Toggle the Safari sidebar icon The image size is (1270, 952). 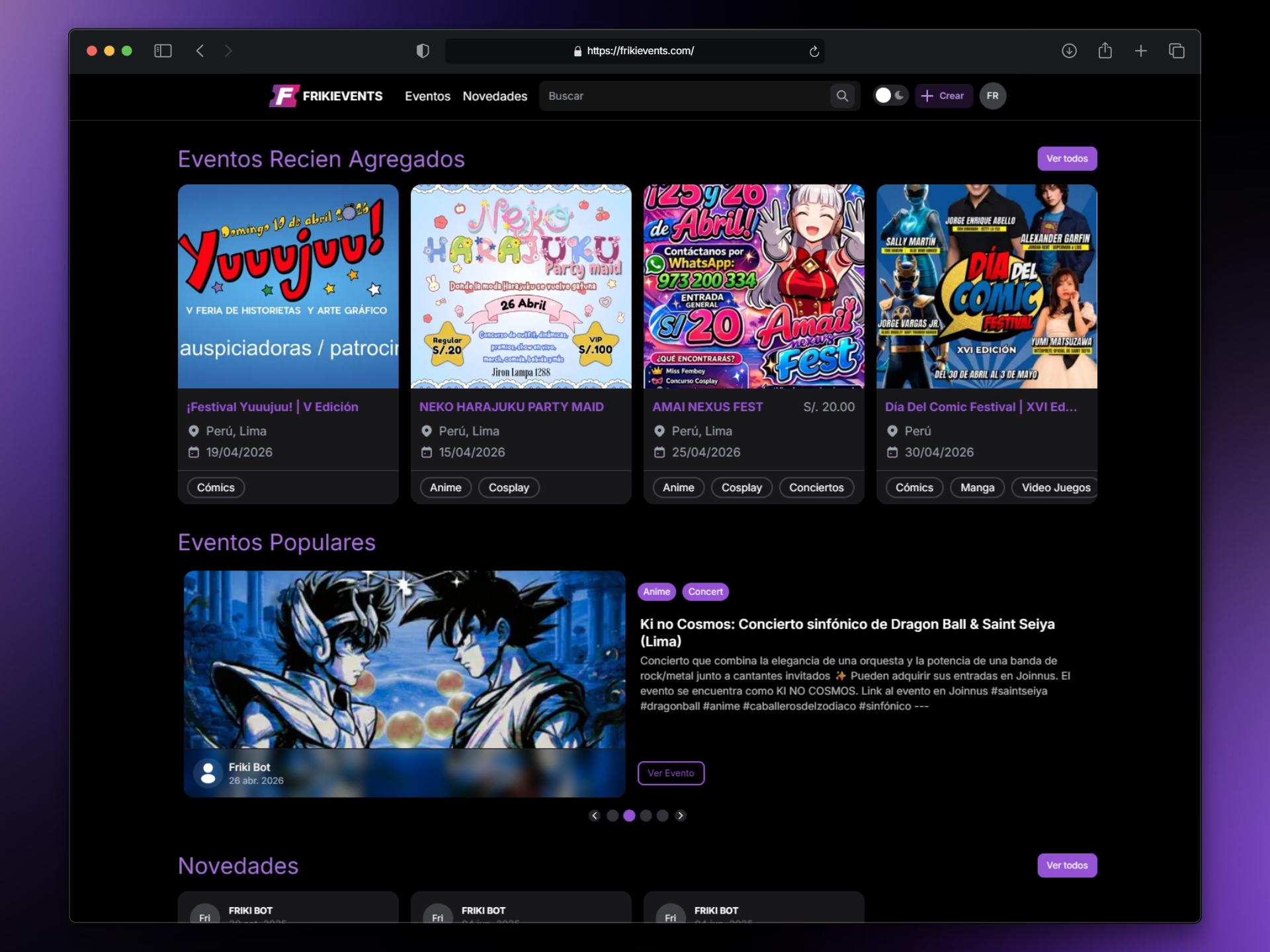tap(163, 51)
